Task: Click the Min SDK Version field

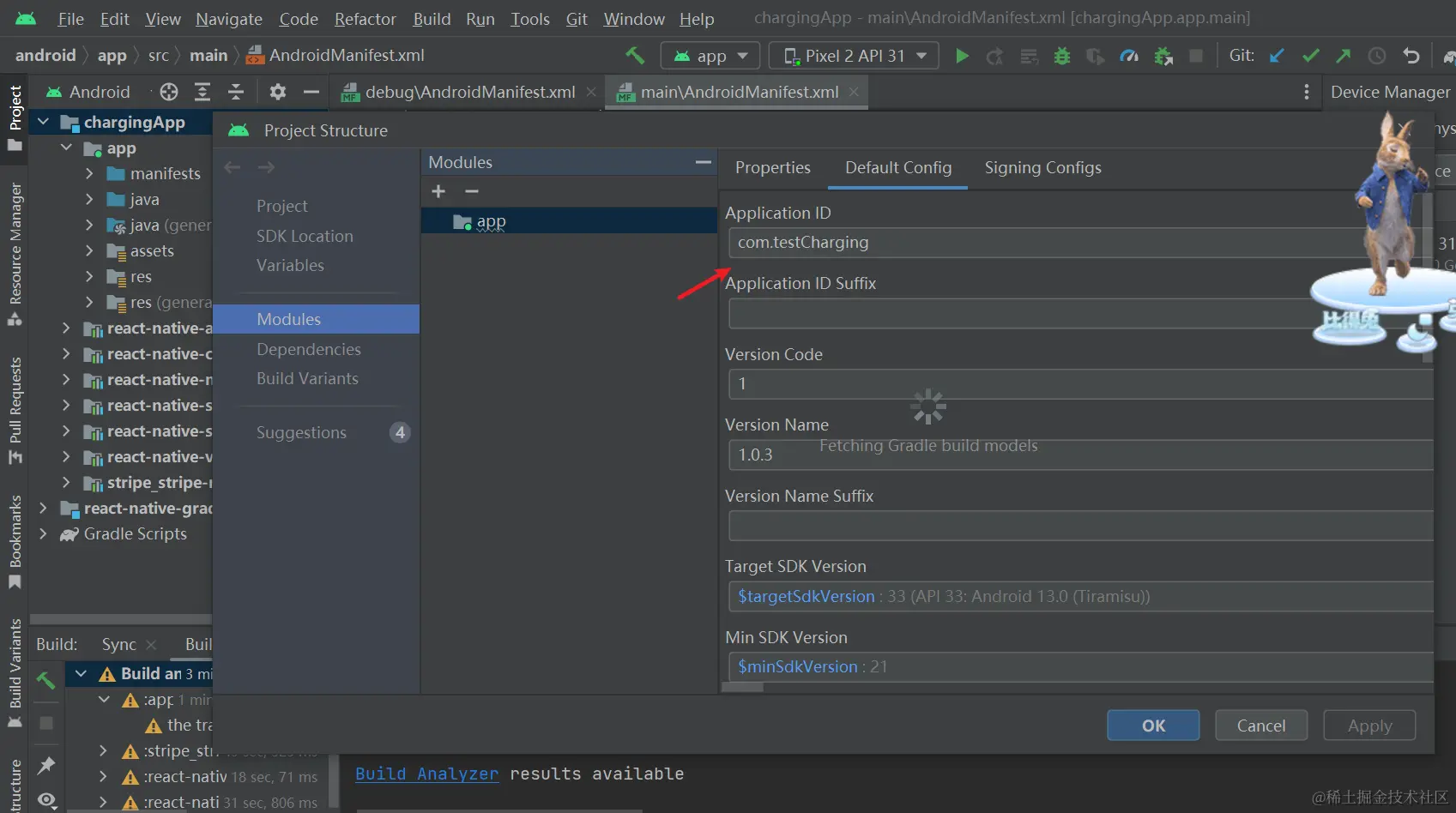Action: pos(1081,666)
